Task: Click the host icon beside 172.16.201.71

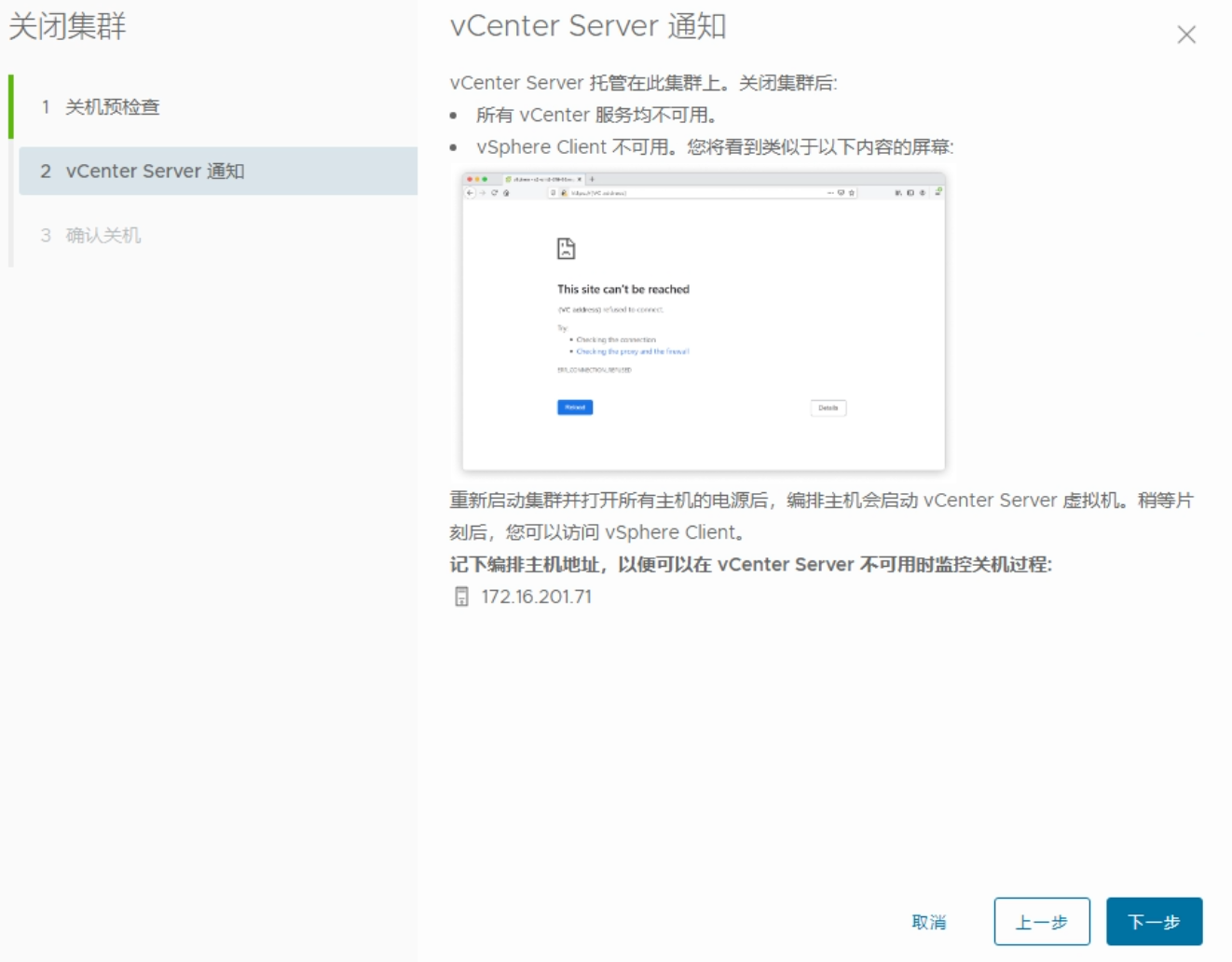Action: [461, 597]
